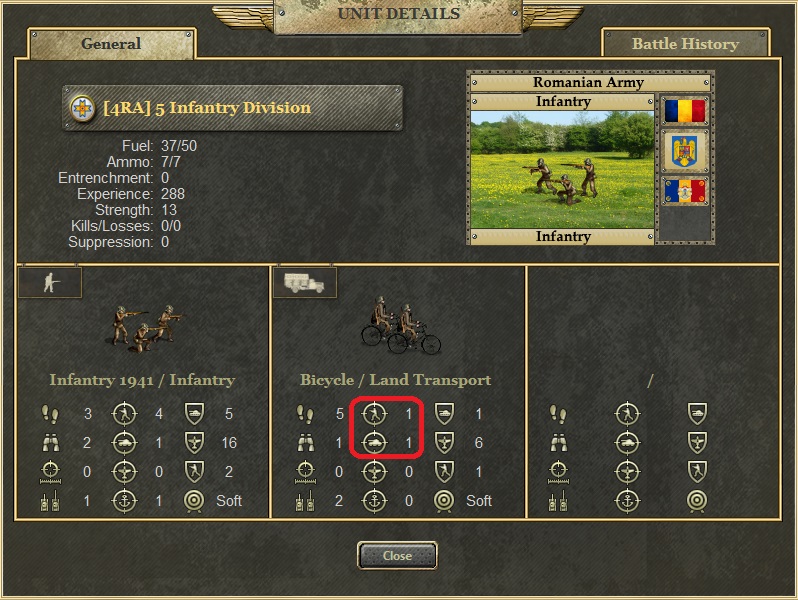Click the unit medal icon beside division name
The width and height of the screenshot is (798, 600).
pos(82,108)
